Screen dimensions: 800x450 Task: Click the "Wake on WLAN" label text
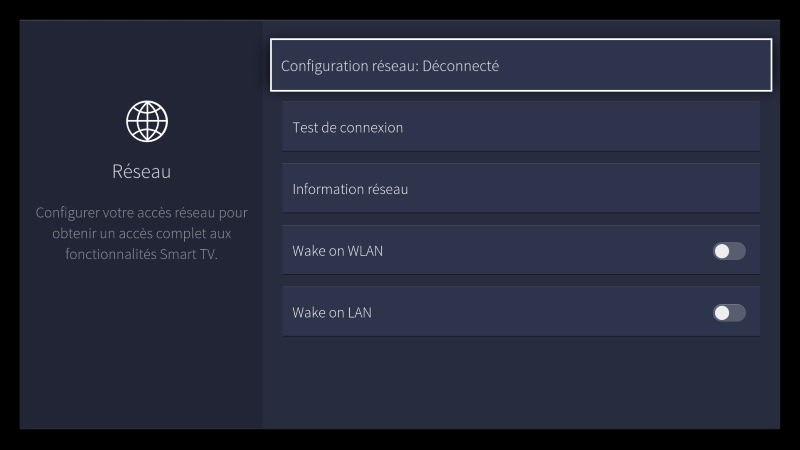click(337, 251)
